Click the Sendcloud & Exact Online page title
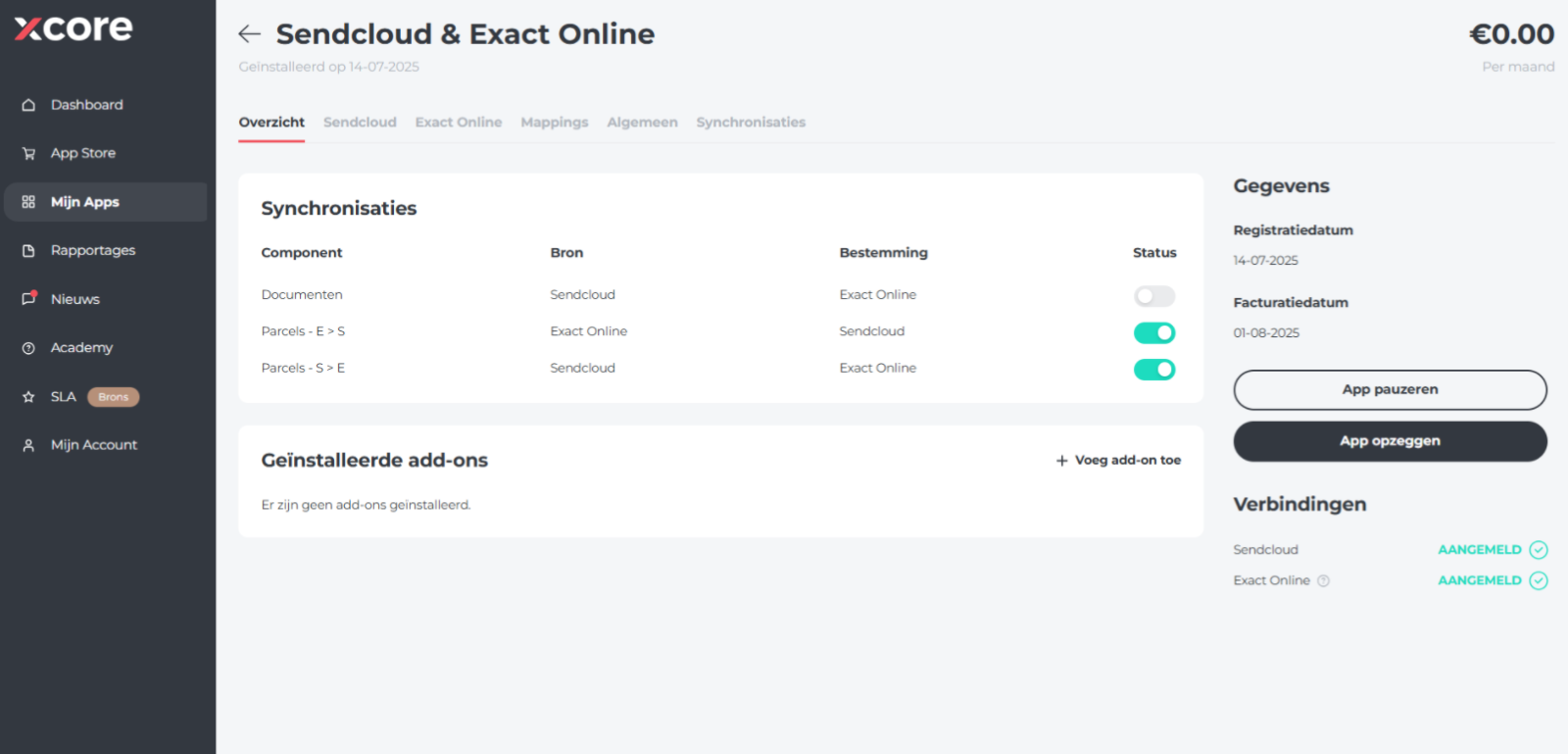 click(x=465, y=34)
